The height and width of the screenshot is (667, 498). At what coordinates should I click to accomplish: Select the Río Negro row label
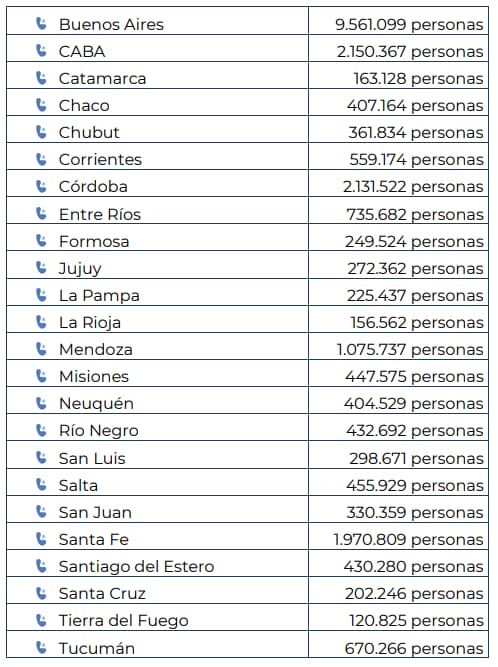[99, 431]
